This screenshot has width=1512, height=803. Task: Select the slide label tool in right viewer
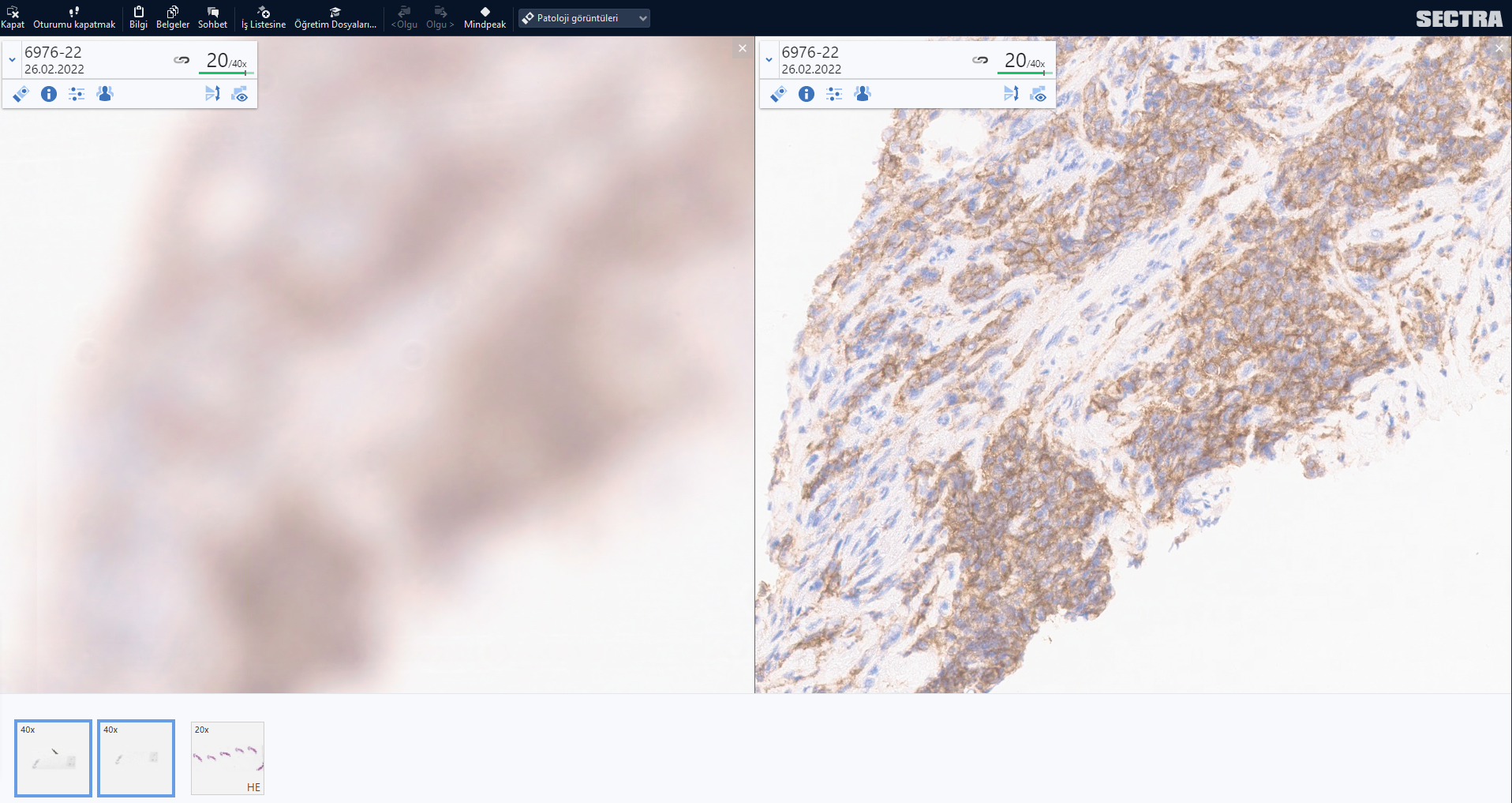tap(778, 94)
